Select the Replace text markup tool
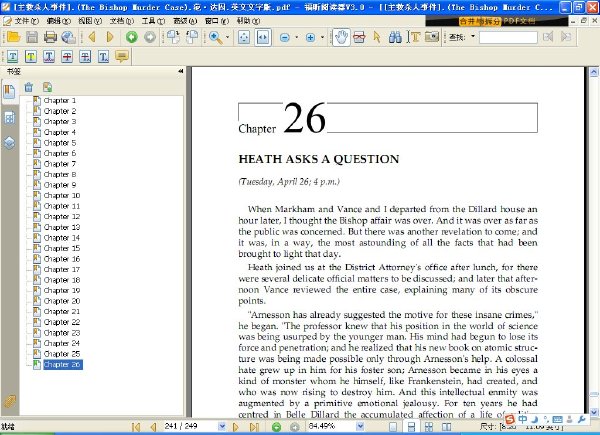The image size is (600, 435). 85,57
